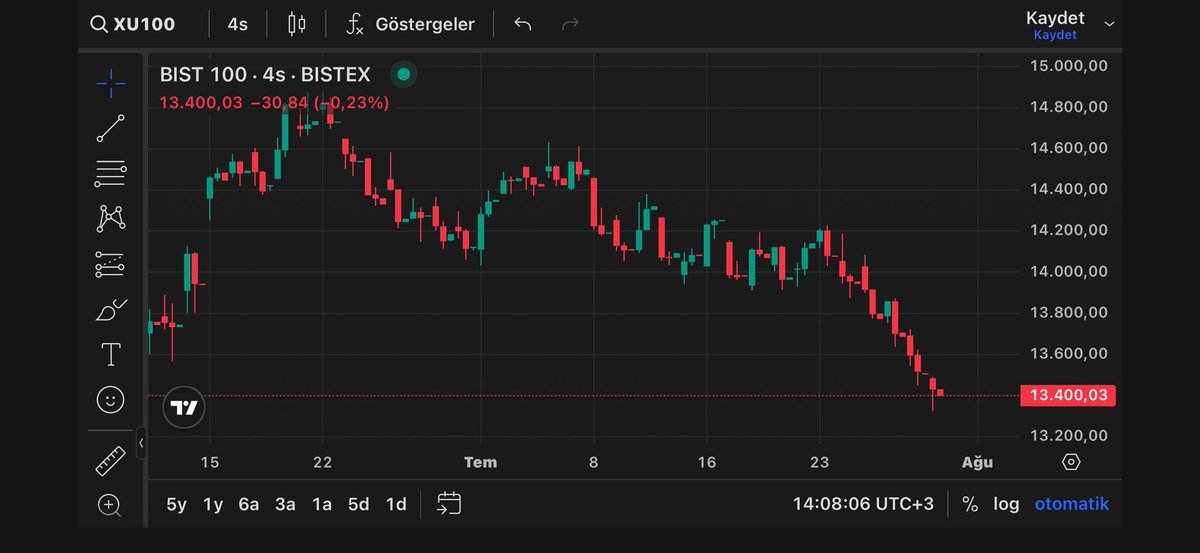This screenshot has width=1200, height=553.
Task: Open the BIST 100 symbol title
Action: (x=265, y=74)
